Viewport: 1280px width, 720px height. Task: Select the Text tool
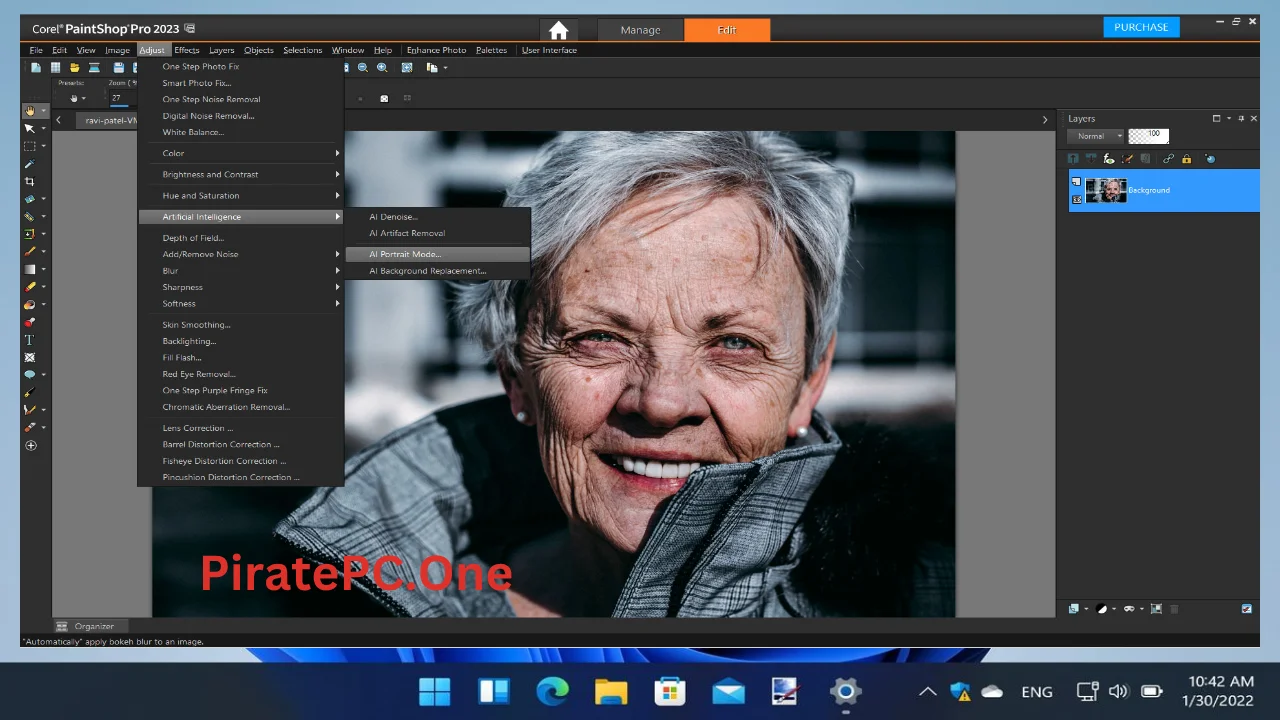30,340
